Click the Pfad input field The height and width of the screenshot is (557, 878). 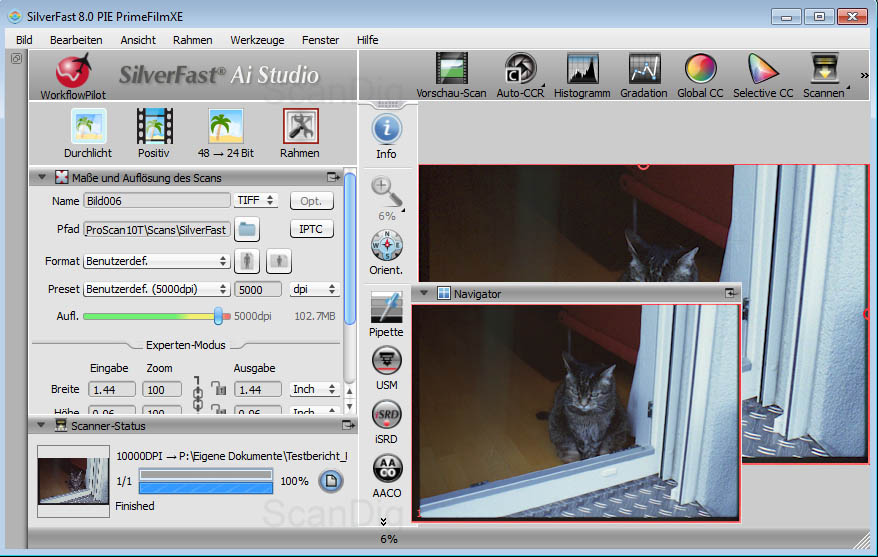point(156,230)
